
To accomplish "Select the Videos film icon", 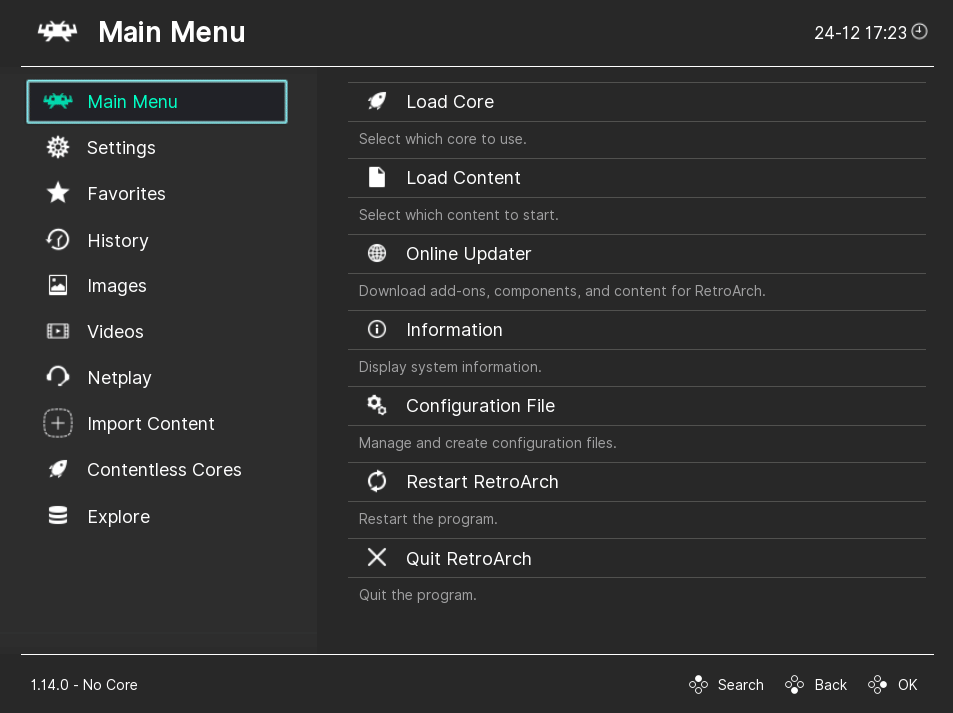I will pos(58,331).
